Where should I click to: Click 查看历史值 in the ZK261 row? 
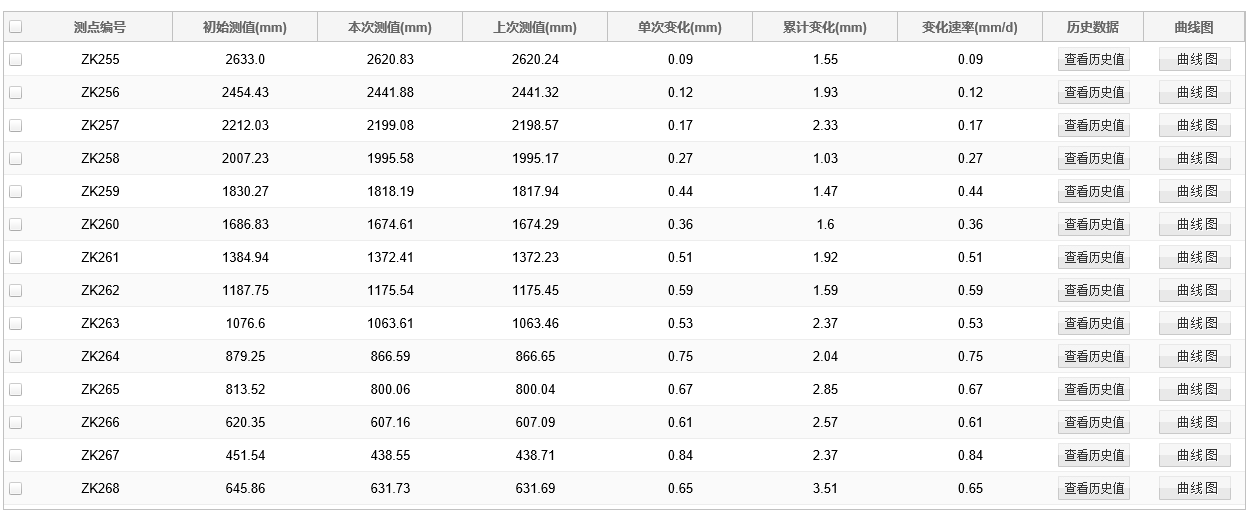coord(1094,258)
